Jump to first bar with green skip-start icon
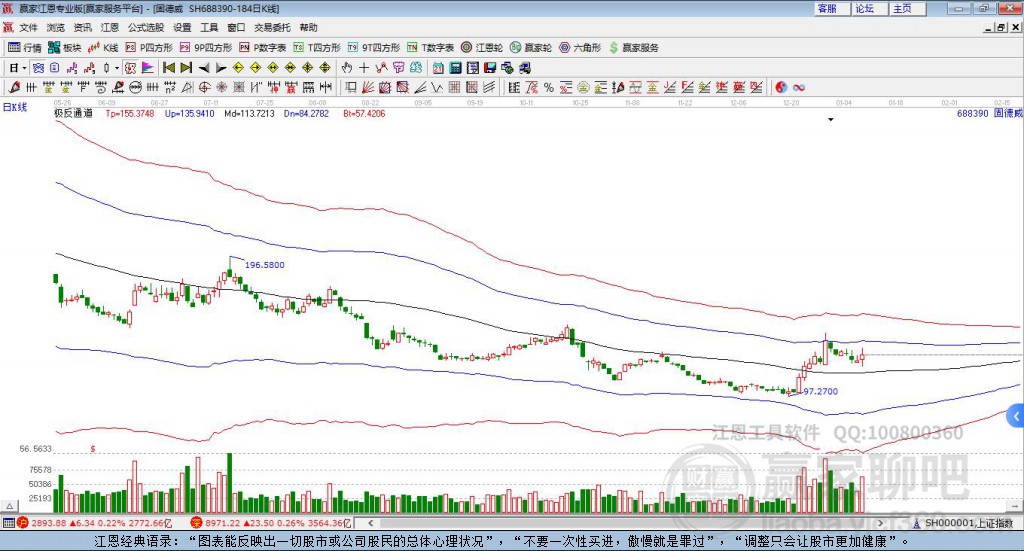The height and width of the screenshot is (551, 1024). 168,68
